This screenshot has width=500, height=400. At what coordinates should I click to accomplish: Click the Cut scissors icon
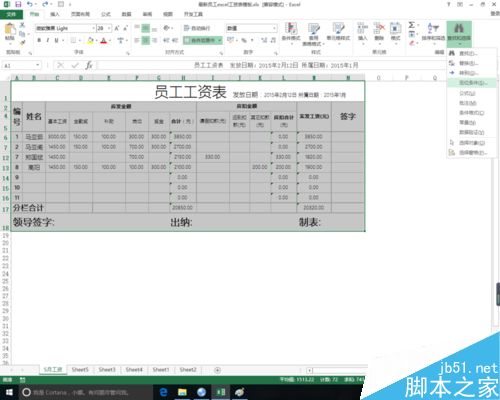pos(22,25)
